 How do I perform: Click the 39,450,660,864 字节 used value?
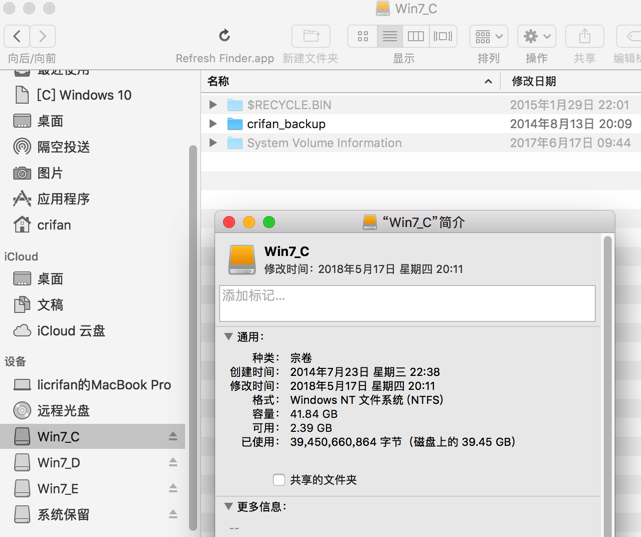(403, 442)
